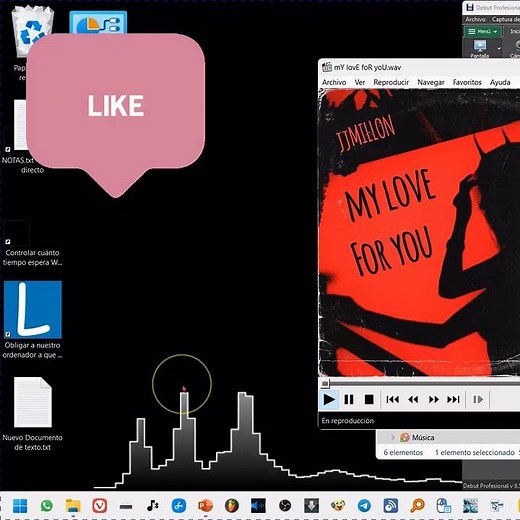Open dark blue speaker icon in taskbar
Viewport: 520px width, 520px height.
(x=258, y=506)
